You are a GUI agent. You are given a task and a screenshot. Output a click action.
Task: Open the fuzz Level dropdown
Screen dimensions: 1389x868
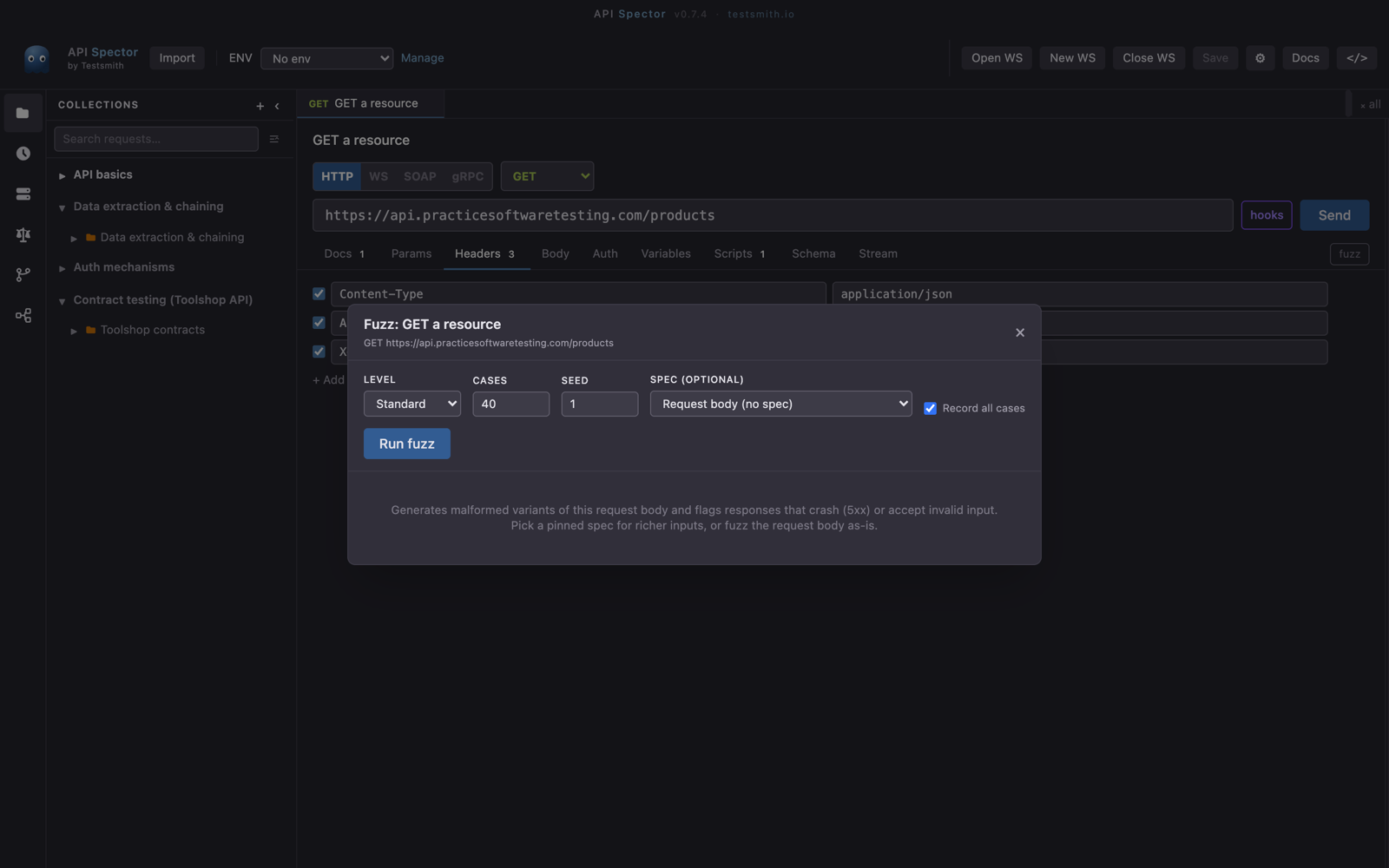(411, 404)
